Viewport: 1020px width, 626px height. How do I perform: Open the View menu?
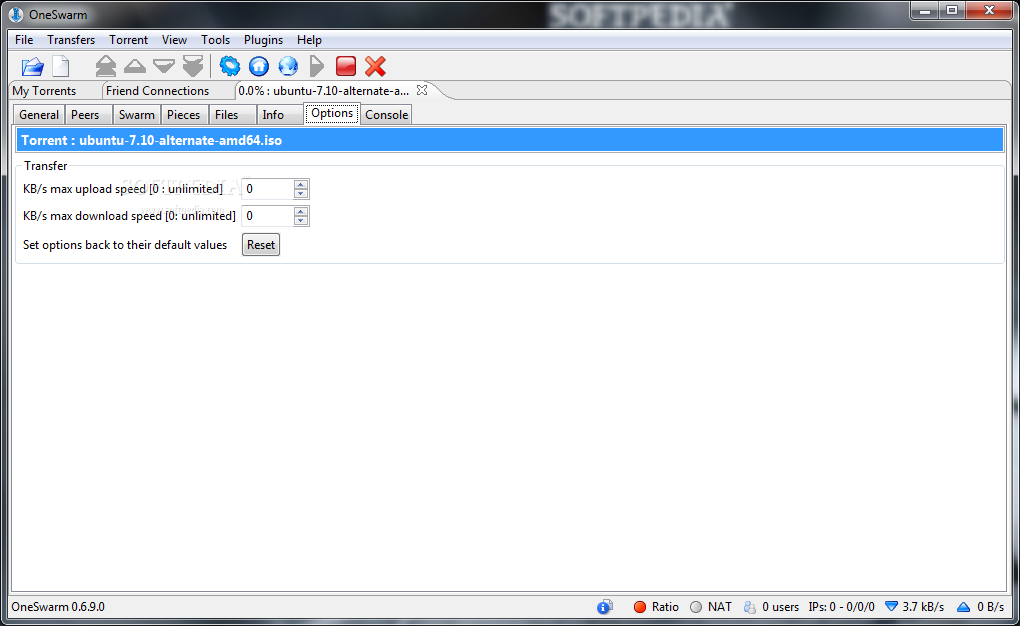(174, 40)
